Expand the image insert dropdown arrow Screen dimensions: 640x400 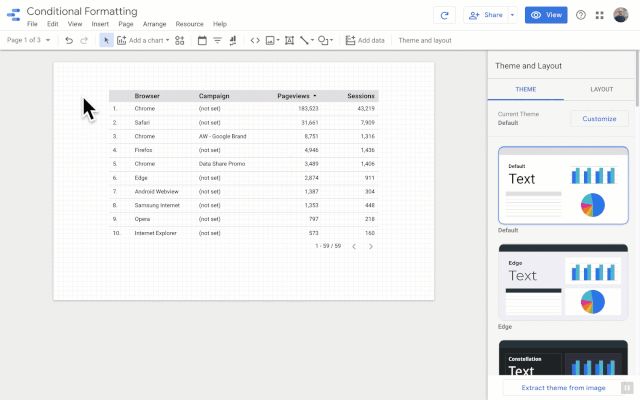278,40
